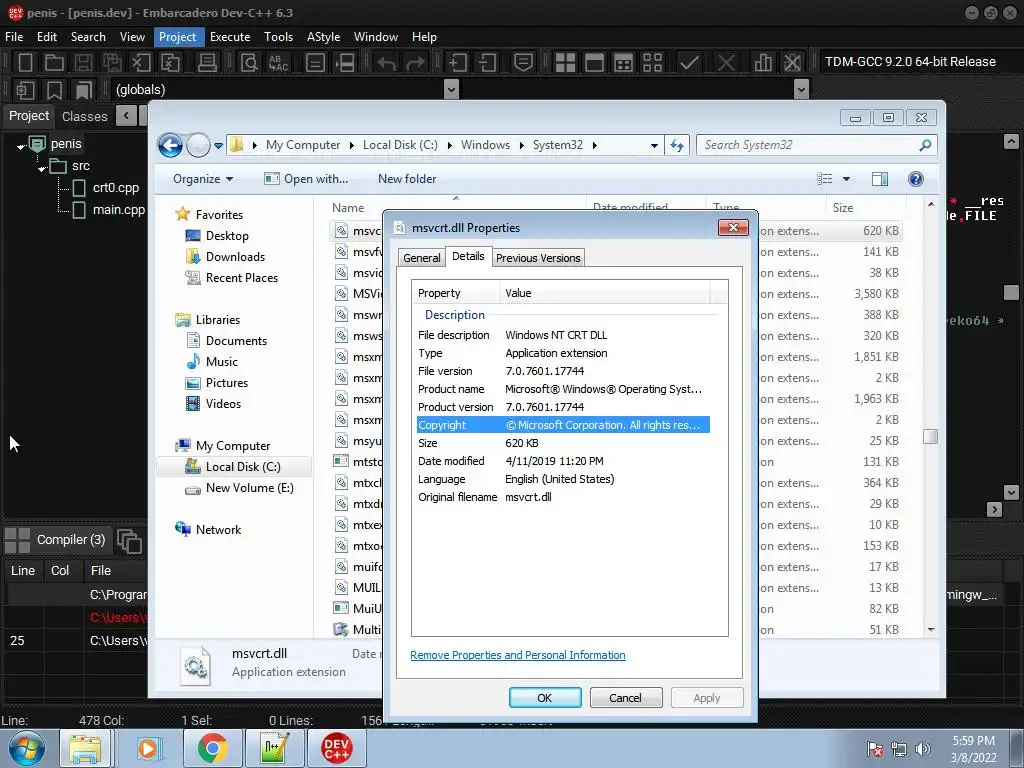The height and width of the screenshot is (768, 1024).
Task: Open the Organize dropdown in Explorer
Action: tap(202, 179)
